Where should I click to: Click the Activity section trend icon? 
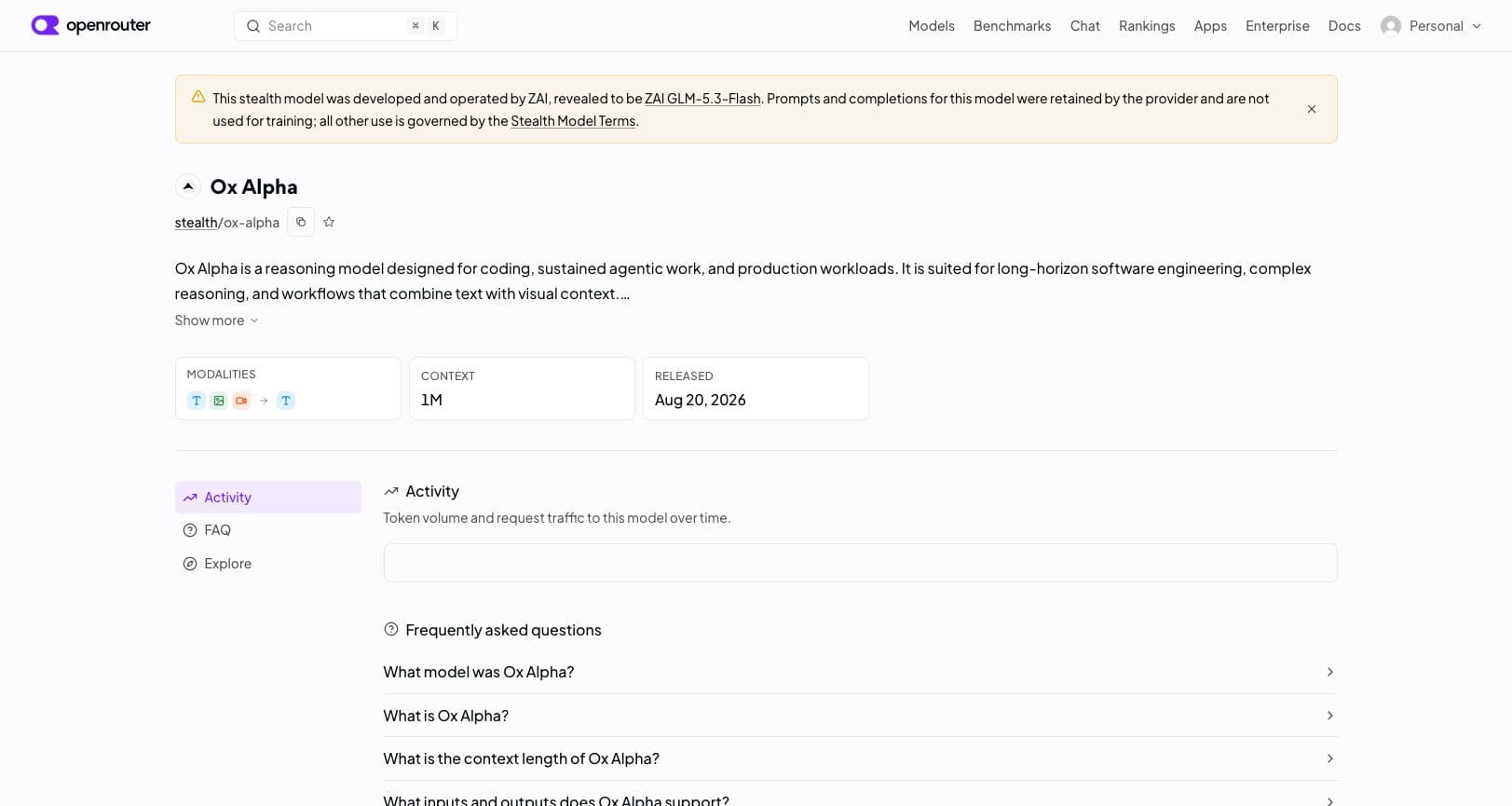(x=391, y=491)
